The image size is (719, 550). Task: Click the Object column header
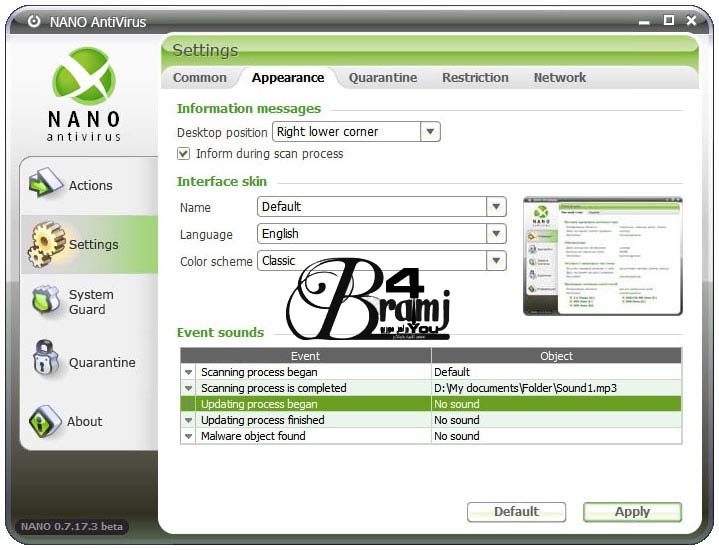coord(556,356)
